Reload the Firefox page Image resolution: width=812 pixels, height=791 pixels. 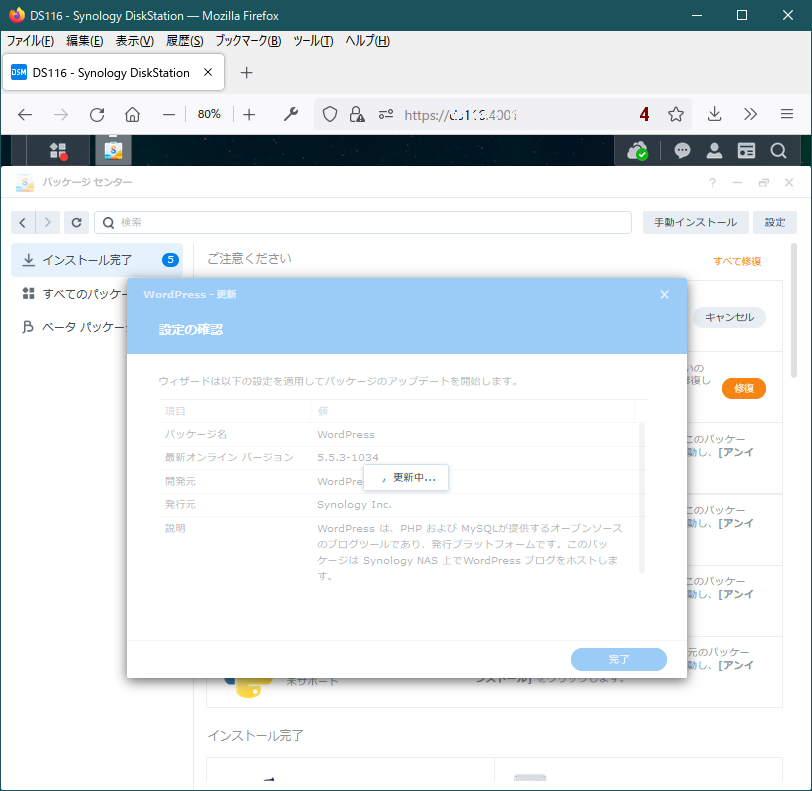tap(97, 114)
